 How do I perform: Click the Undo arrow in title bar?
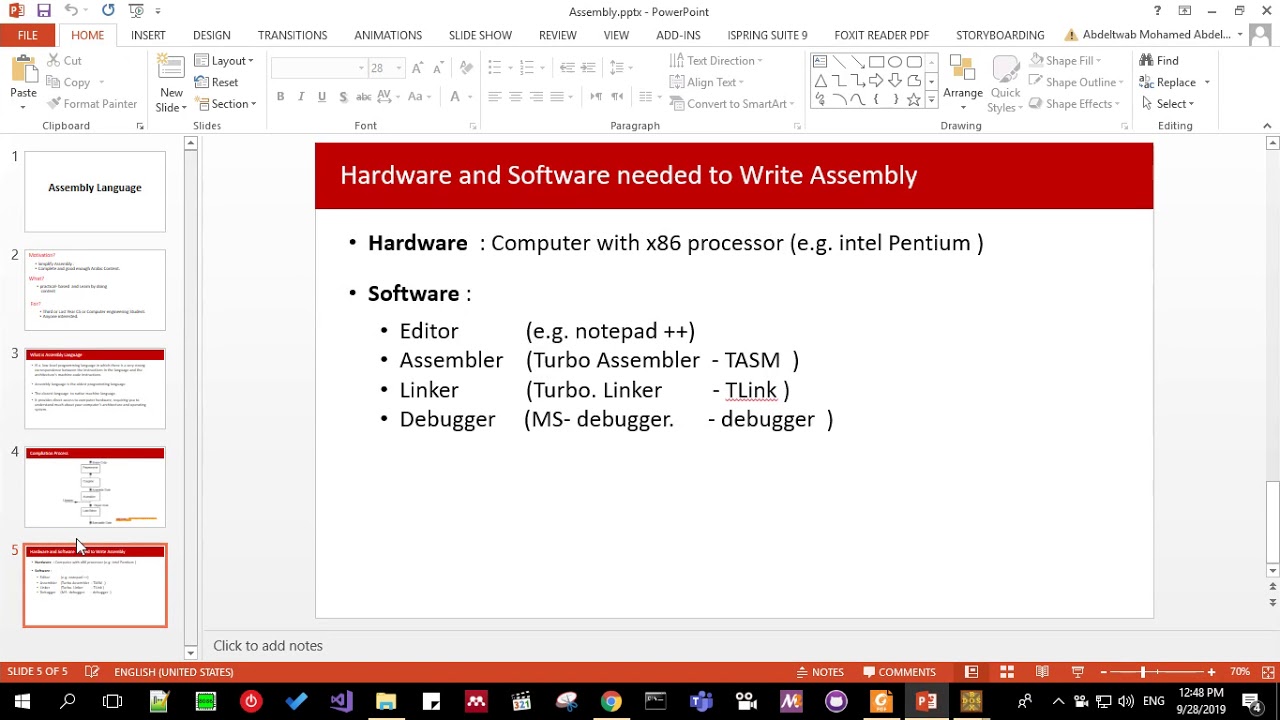71,11
